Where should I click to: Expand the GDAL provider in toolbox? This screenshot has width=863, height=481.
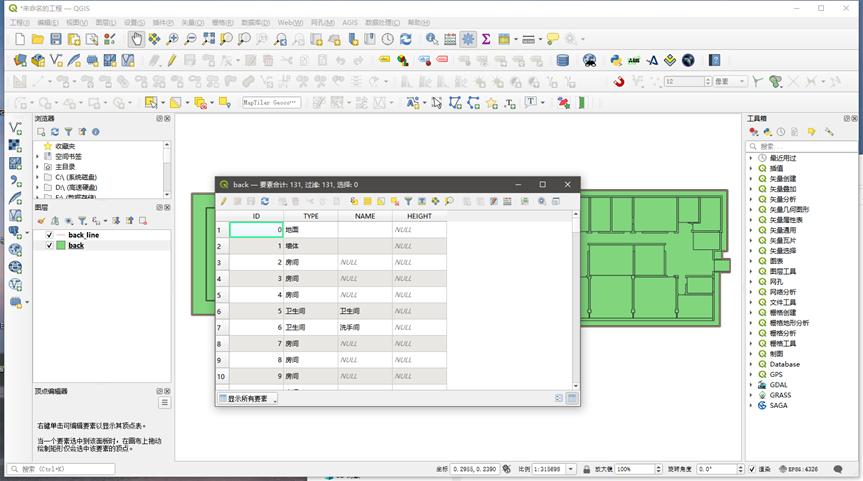(x=751, y=385)
